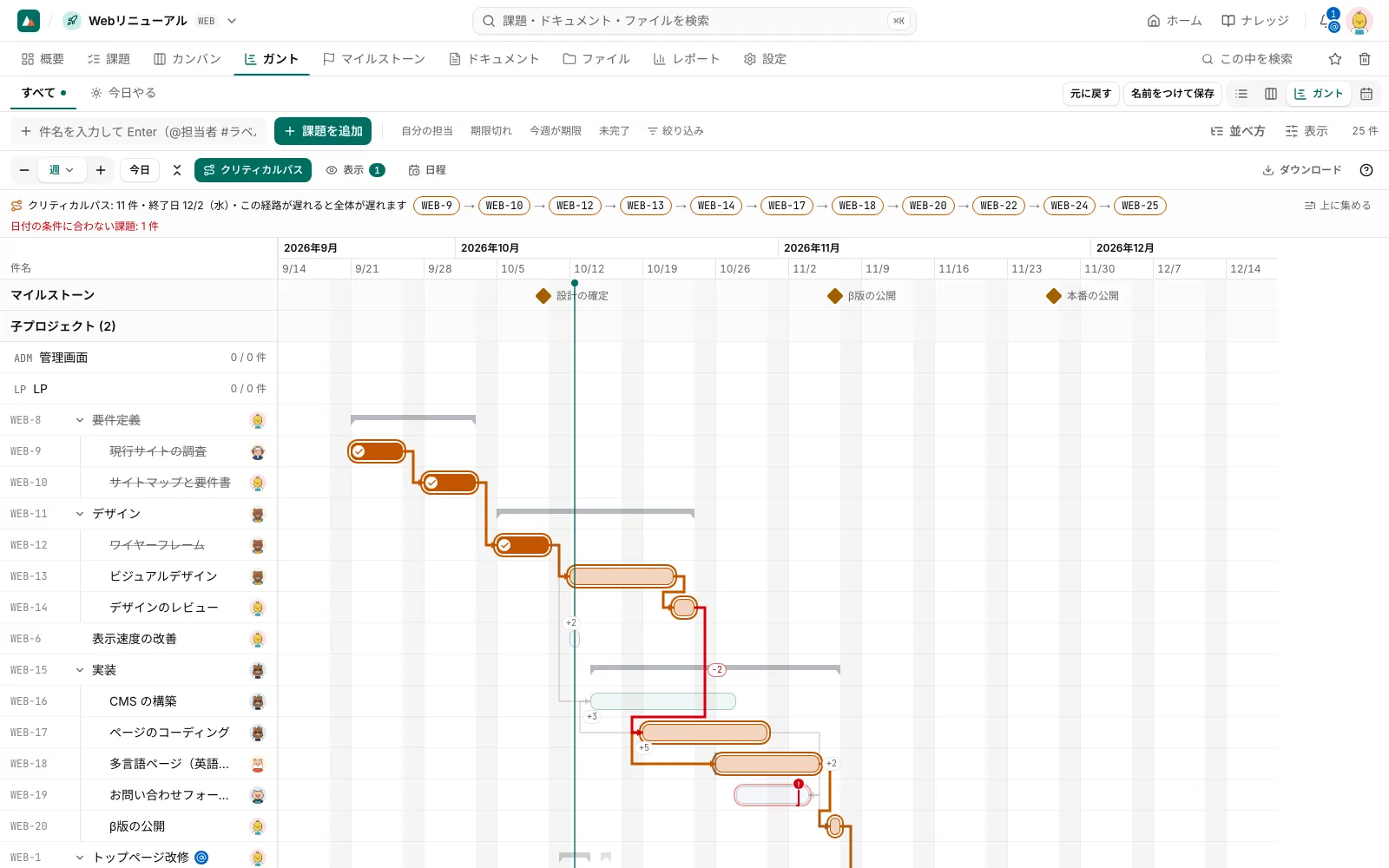Click the collapse-all rows icon
This screenshot has height=868, width=1389.
point(177,170)
